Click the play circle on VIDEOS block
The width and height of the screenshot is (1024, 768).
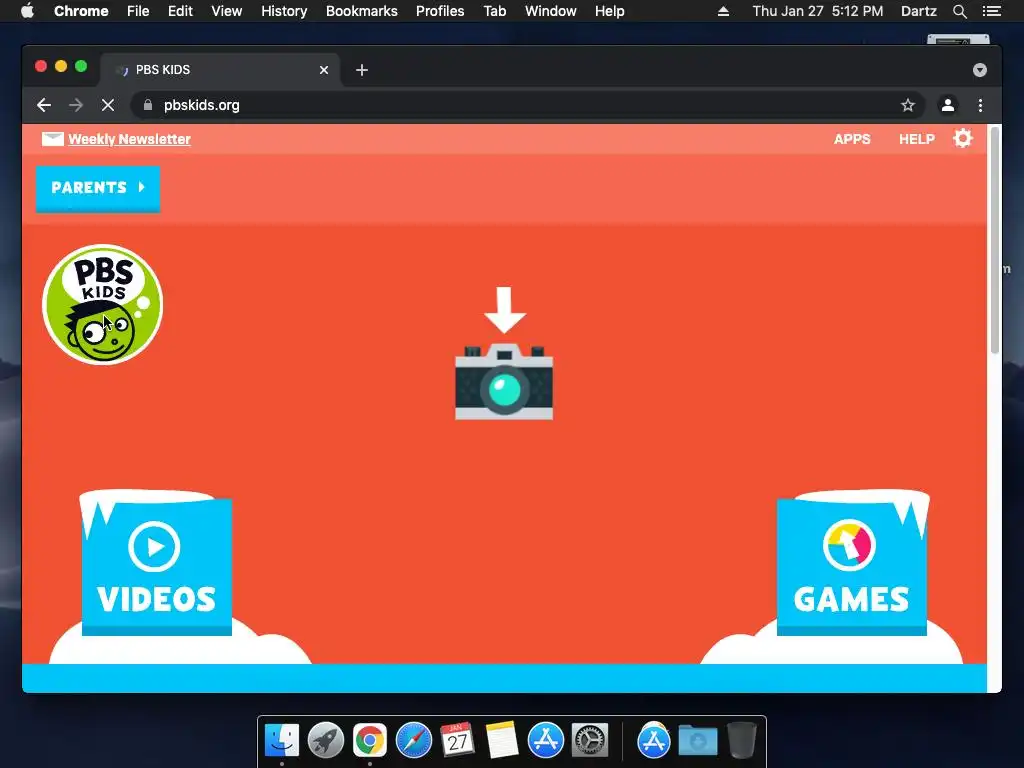pos(154,546)
